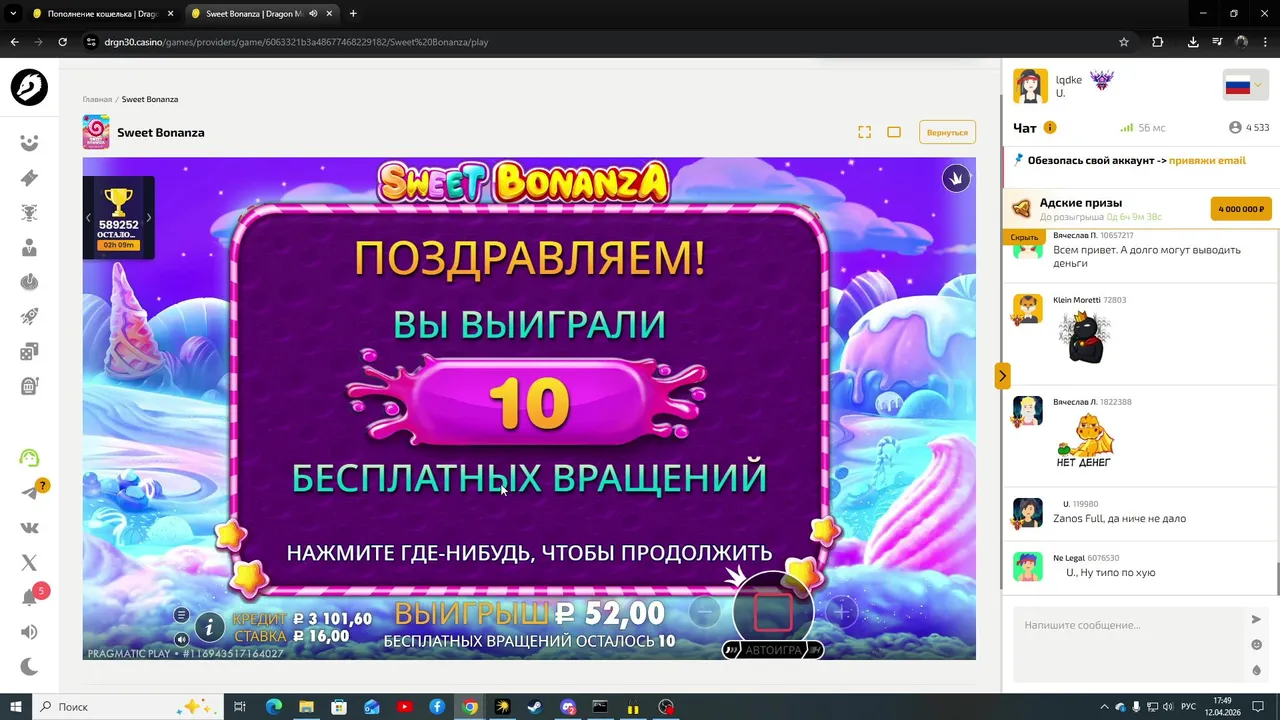1280x720 pixels.
Task: Open YouTube from the taskbar
Action: (404, 707)
